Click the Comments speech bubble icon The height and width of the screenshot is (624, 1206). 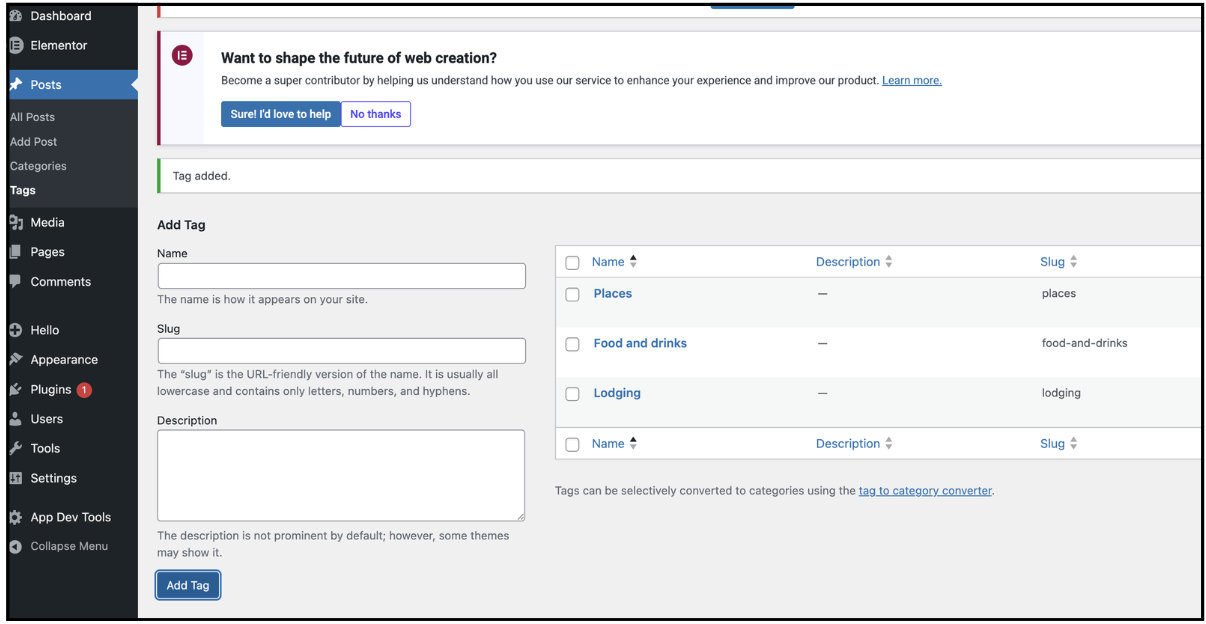pos(16,281)
